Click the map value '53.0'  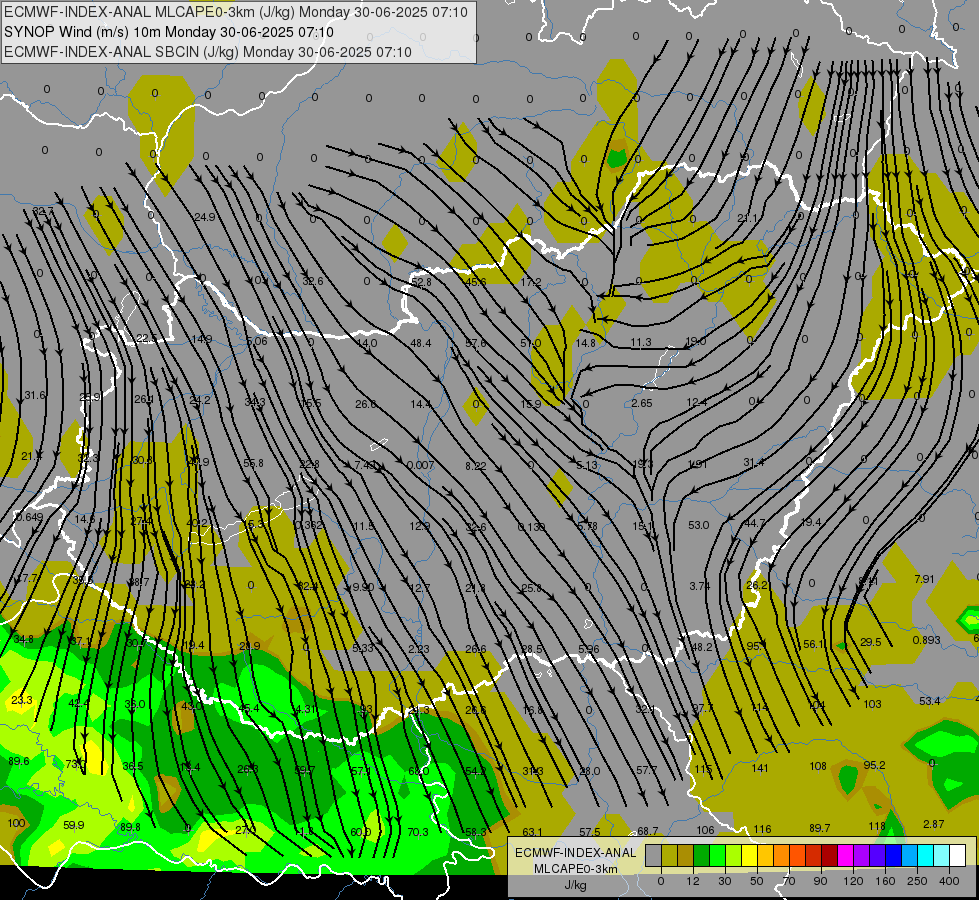pos(699,525)
